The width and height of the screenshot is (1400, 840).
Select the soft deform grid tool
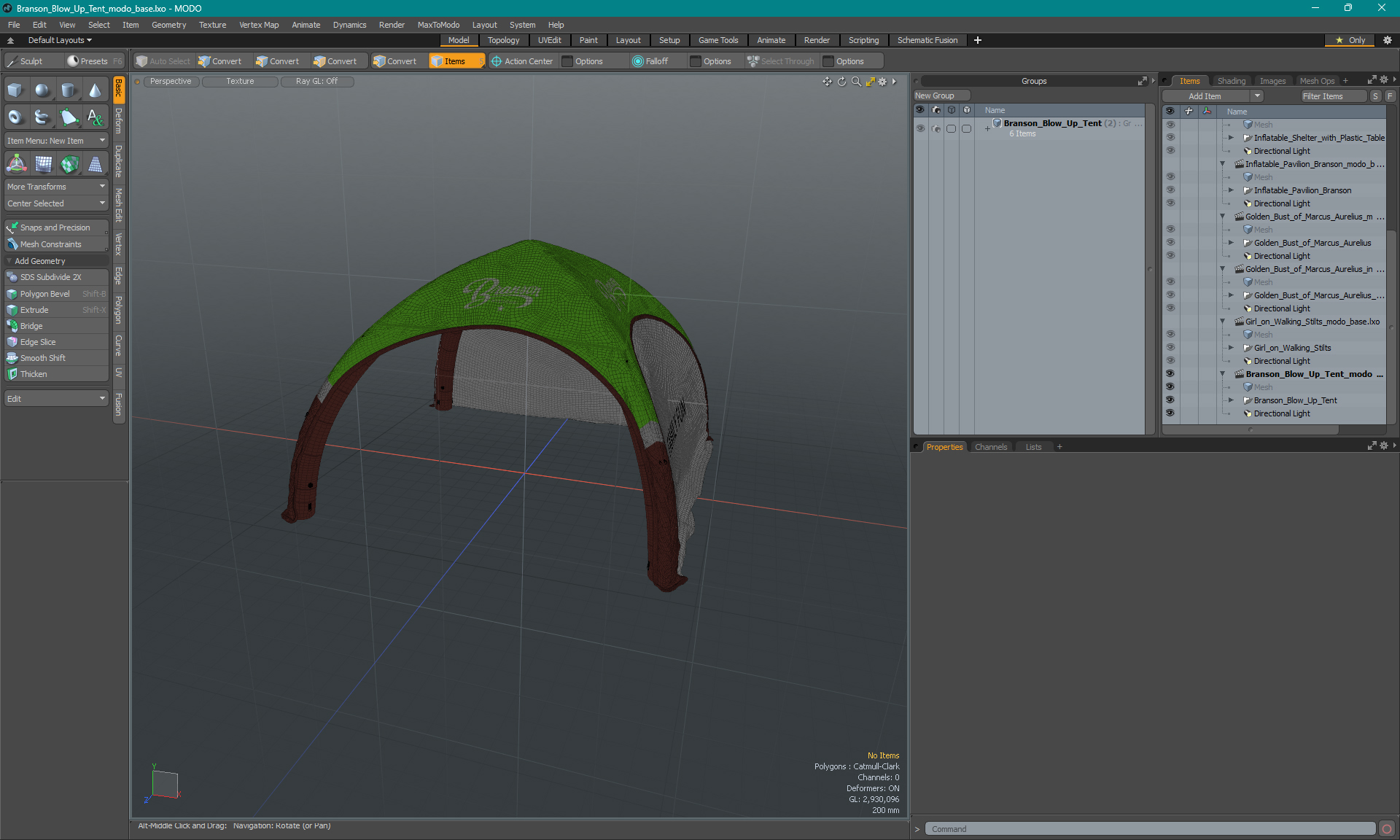42,164
